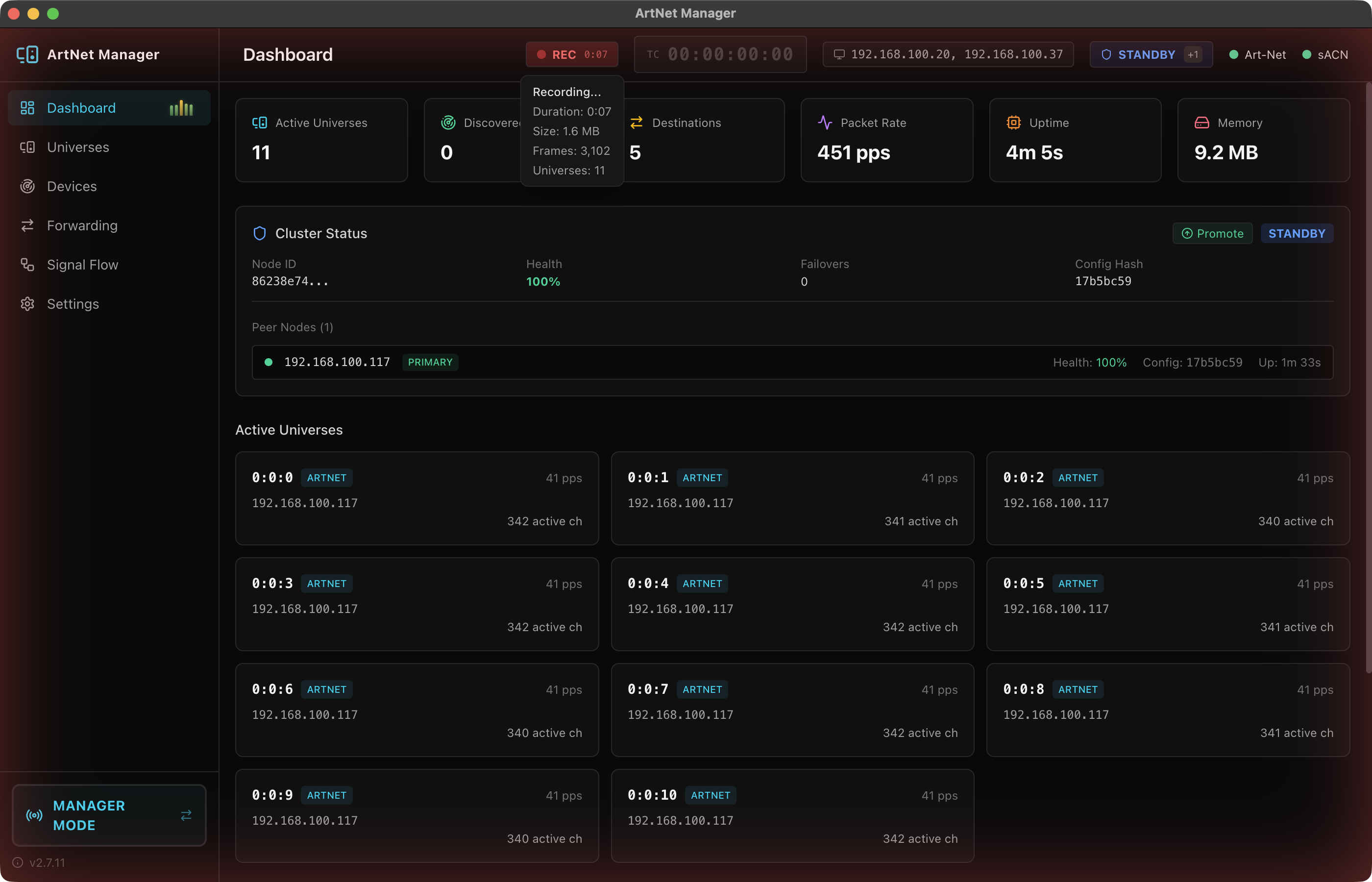Click the Packet Rate 451 pps value
The image size is (1372, 882).
854,152
